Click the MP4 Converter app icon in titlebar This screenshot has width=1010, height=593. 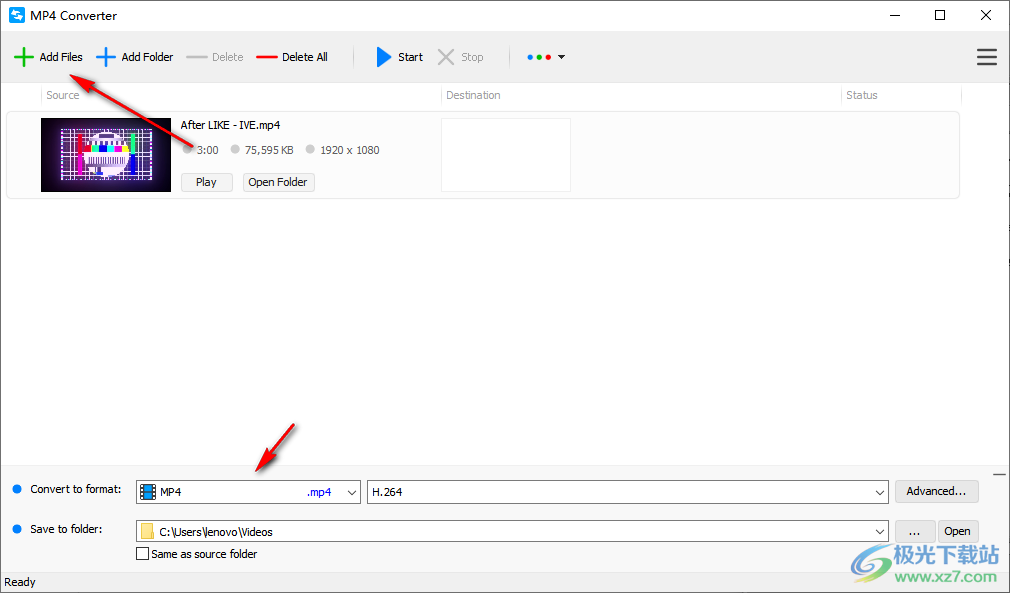tap(15, 15)
